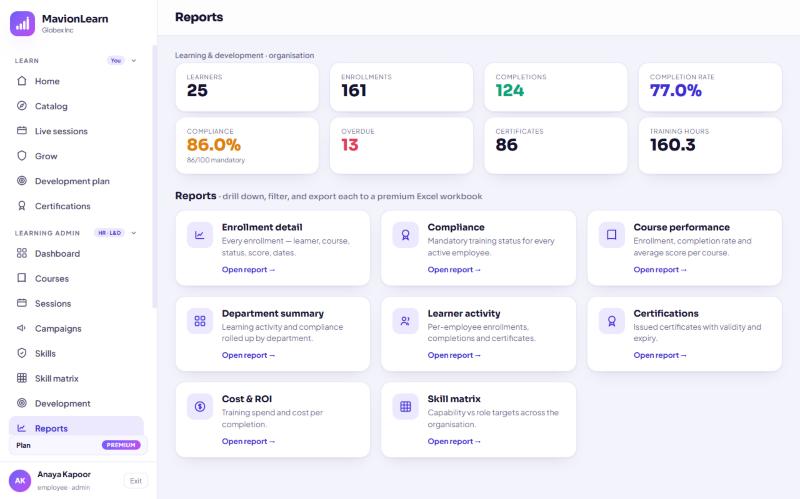Click the Reports chart icon in sidebar

pyautogui.click(x=21, y=428)
